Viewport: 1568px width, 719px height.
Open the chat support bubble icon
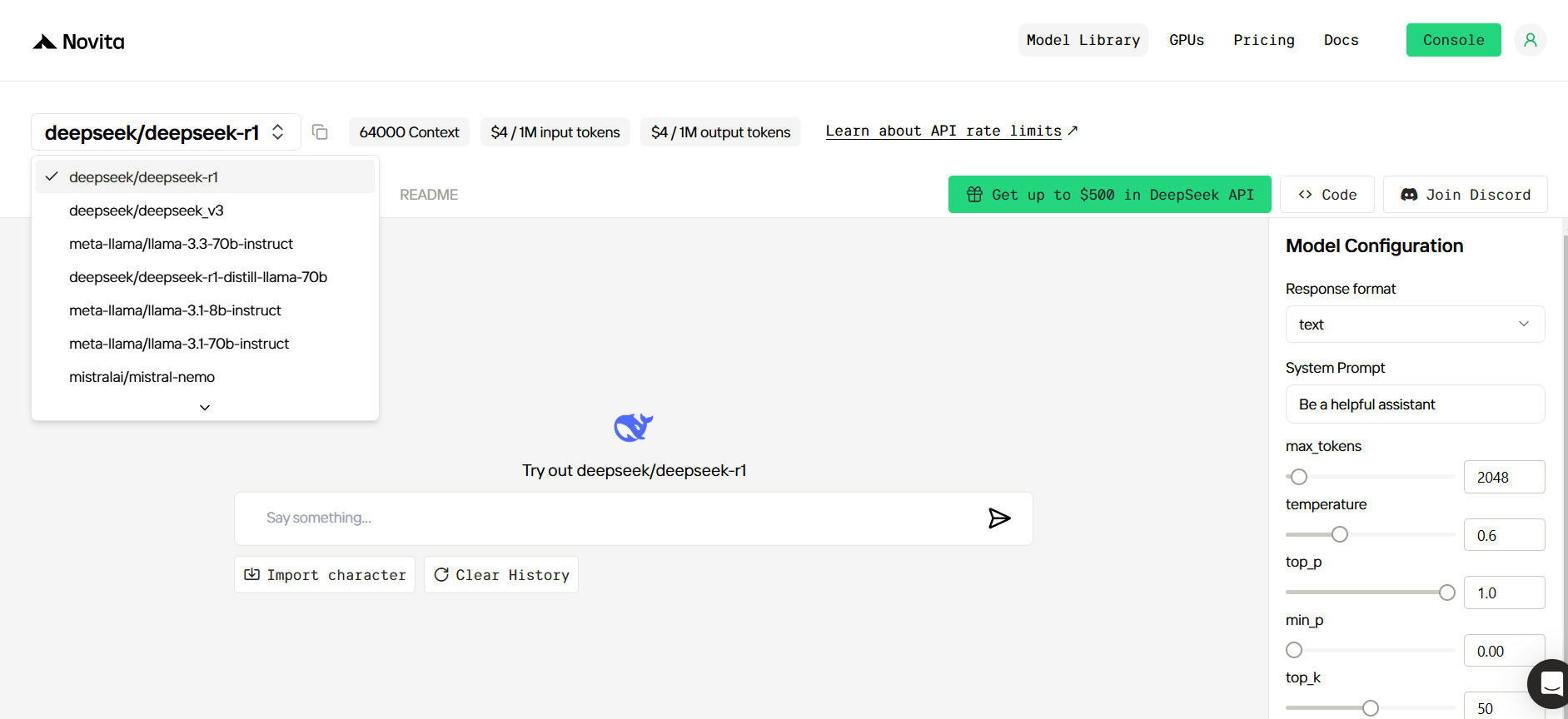(1549, 683)
